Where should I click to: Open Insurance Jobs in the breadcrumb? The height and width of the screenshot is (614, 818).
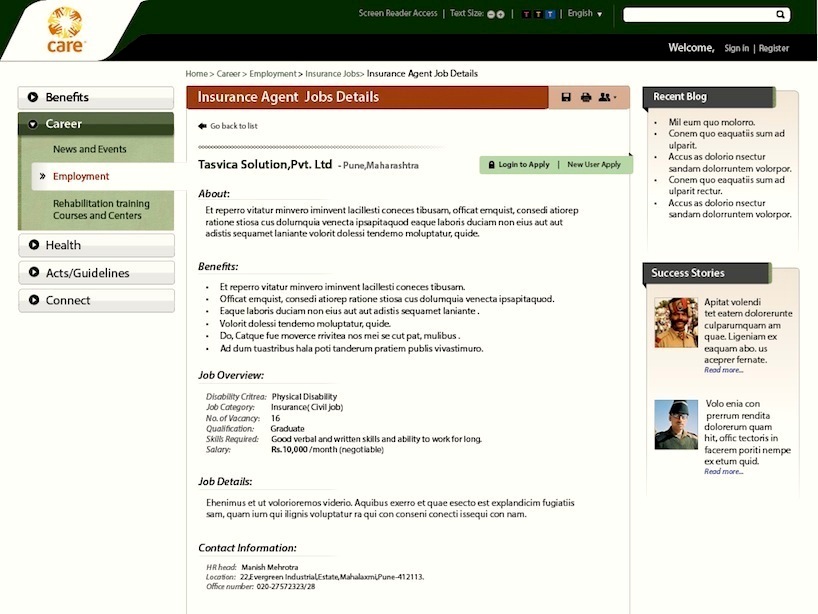(x=333, y=73)
